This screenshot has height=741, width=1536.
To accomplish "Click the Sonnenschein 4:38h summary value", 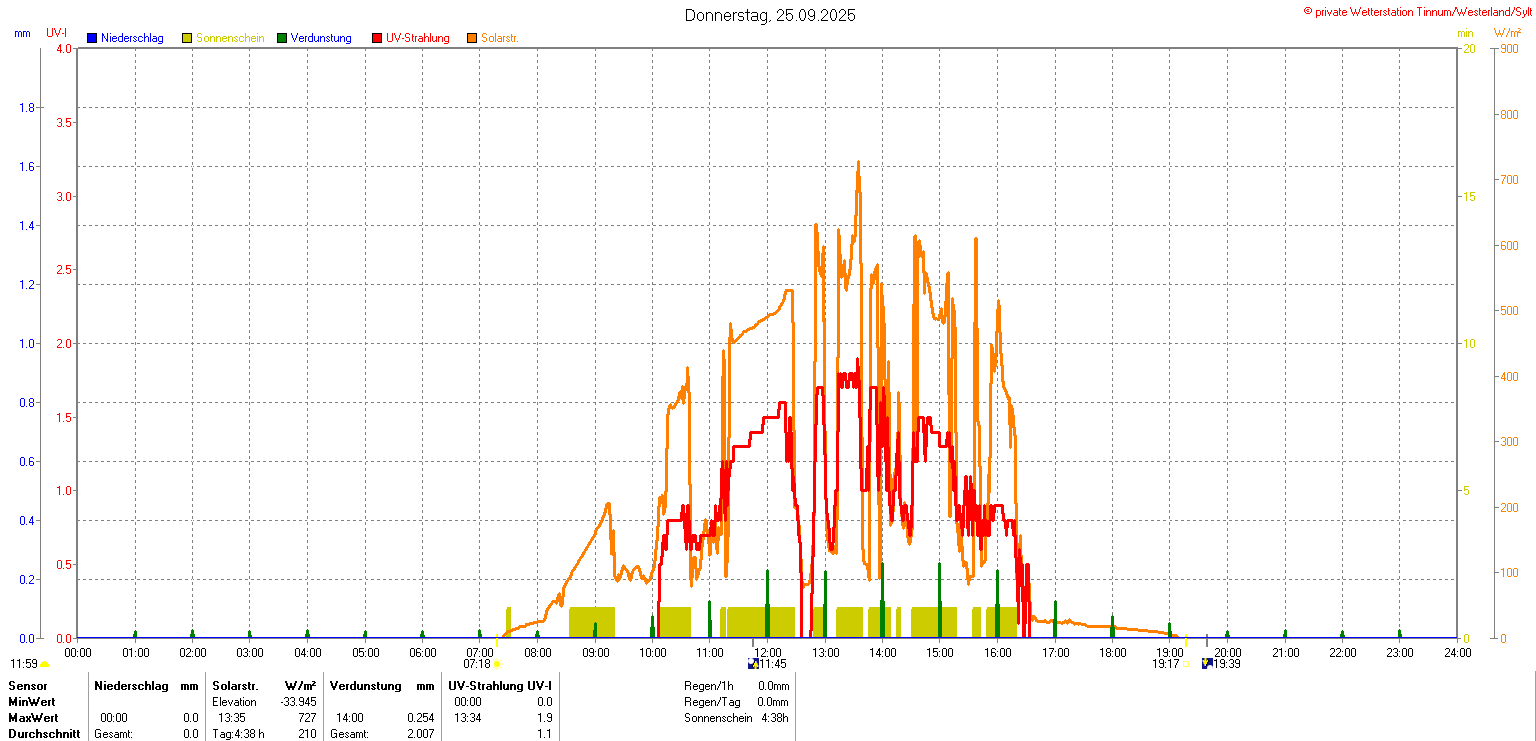I will pos(774,718).
